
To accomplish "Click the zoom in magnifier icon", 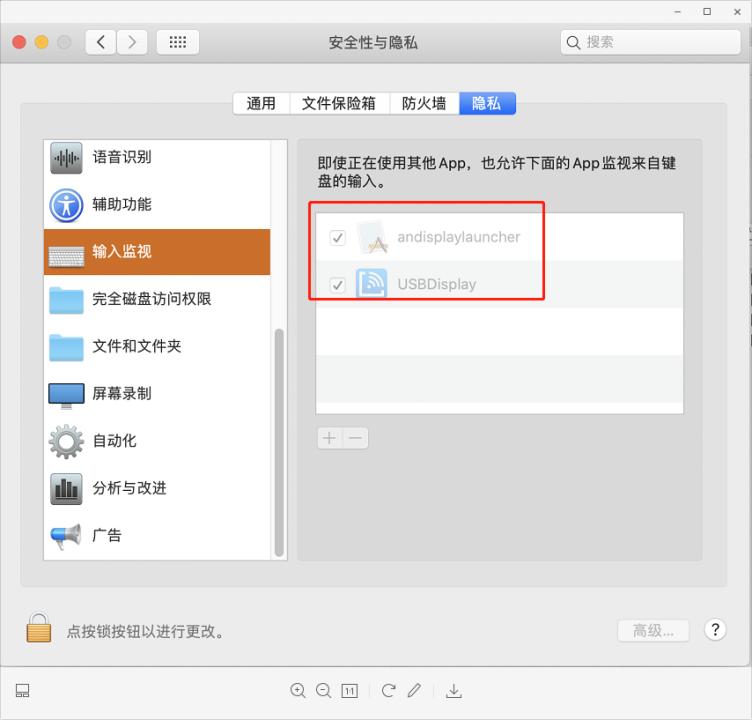I will (x=297, y=690).
